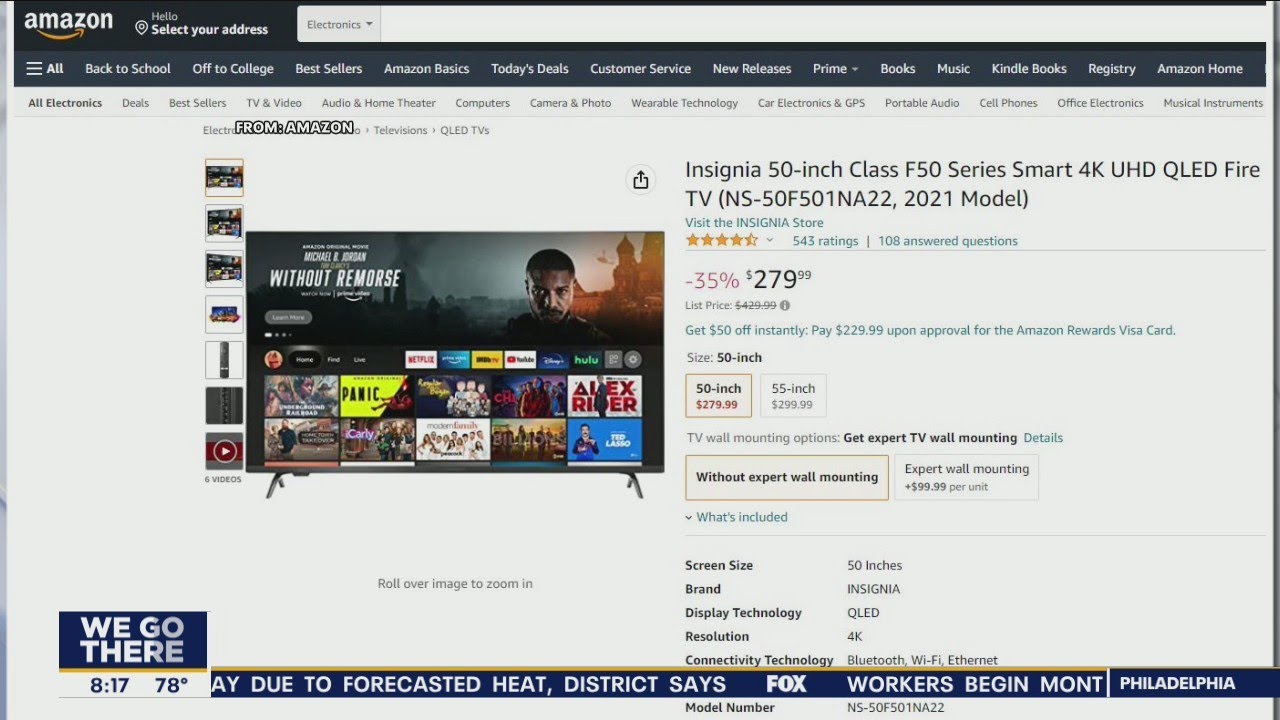Select the 50-inch size option
Image resolution: width=1280 pixels, height=720 pixels.
tap(718, 396)
